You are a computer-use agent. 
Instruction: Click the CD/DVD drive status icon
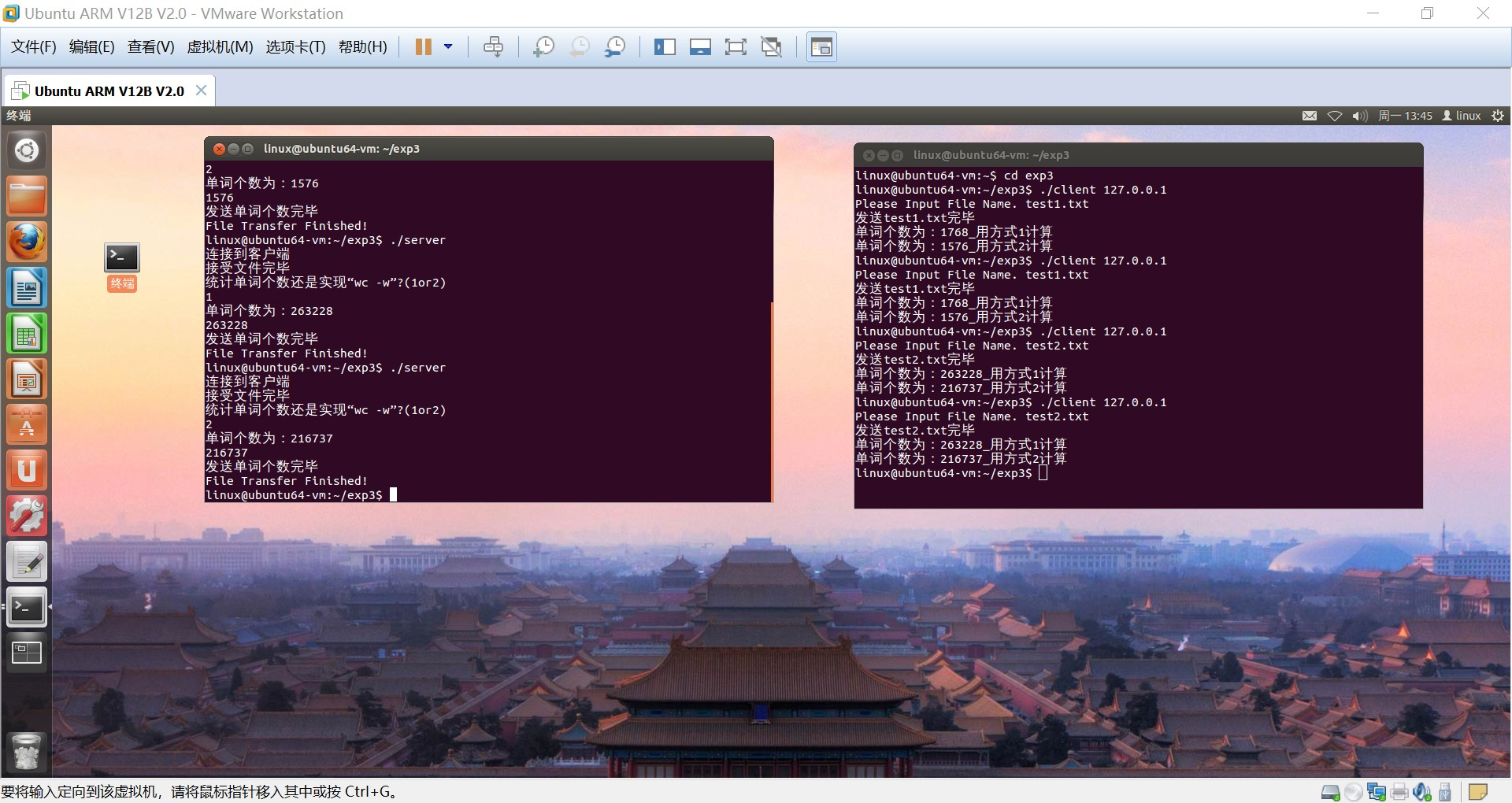pos(1354,792)
